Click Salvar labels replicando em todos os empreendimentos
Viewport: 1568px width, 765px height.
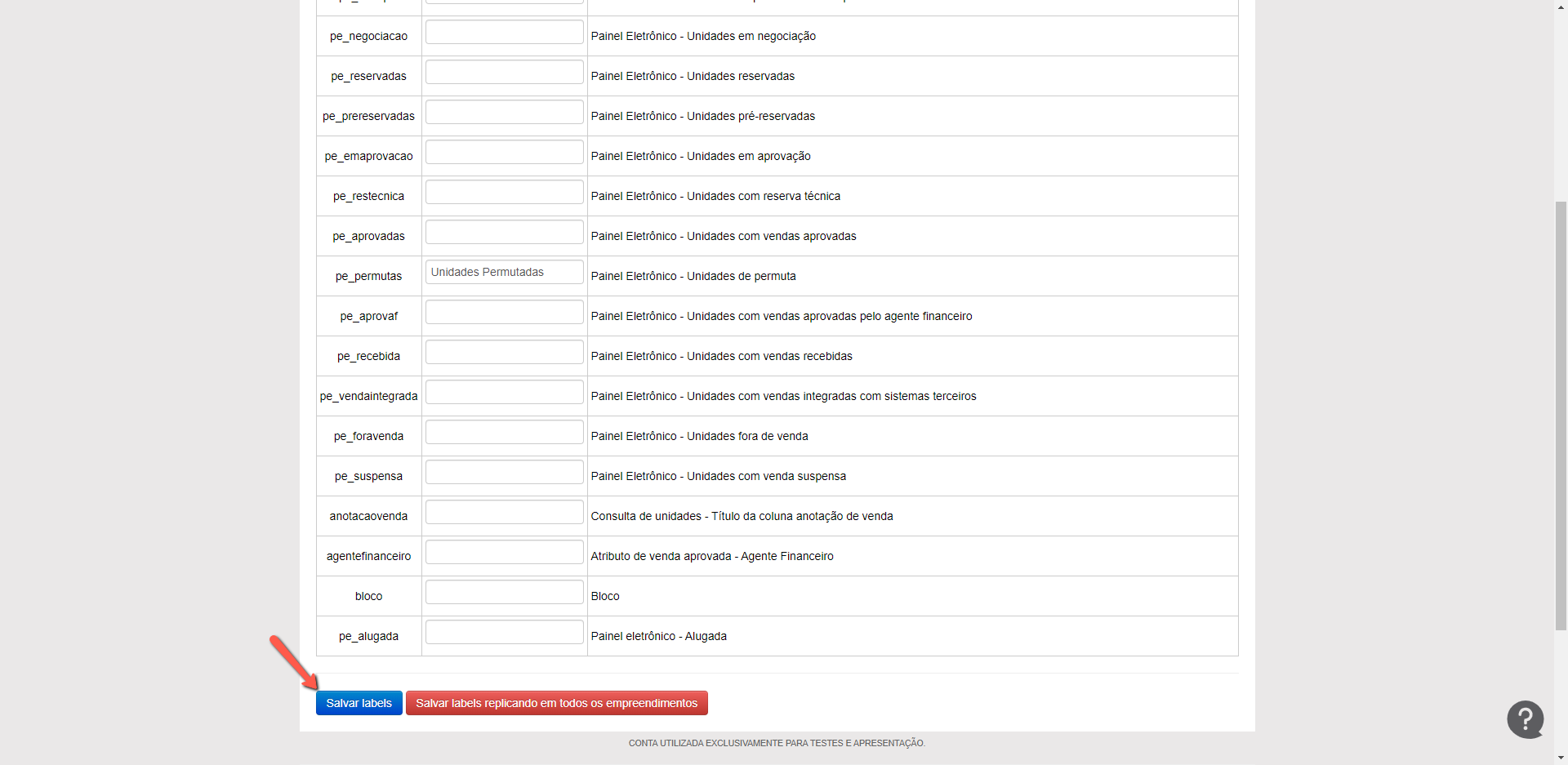(556, 703)
